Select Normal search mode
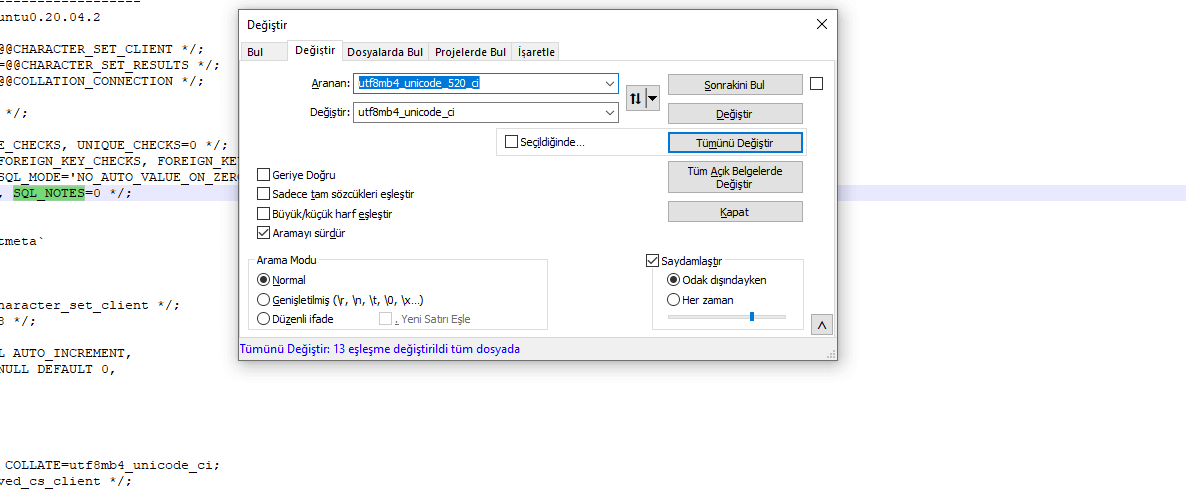This screenshot has width=1186, height=500. 264,280
